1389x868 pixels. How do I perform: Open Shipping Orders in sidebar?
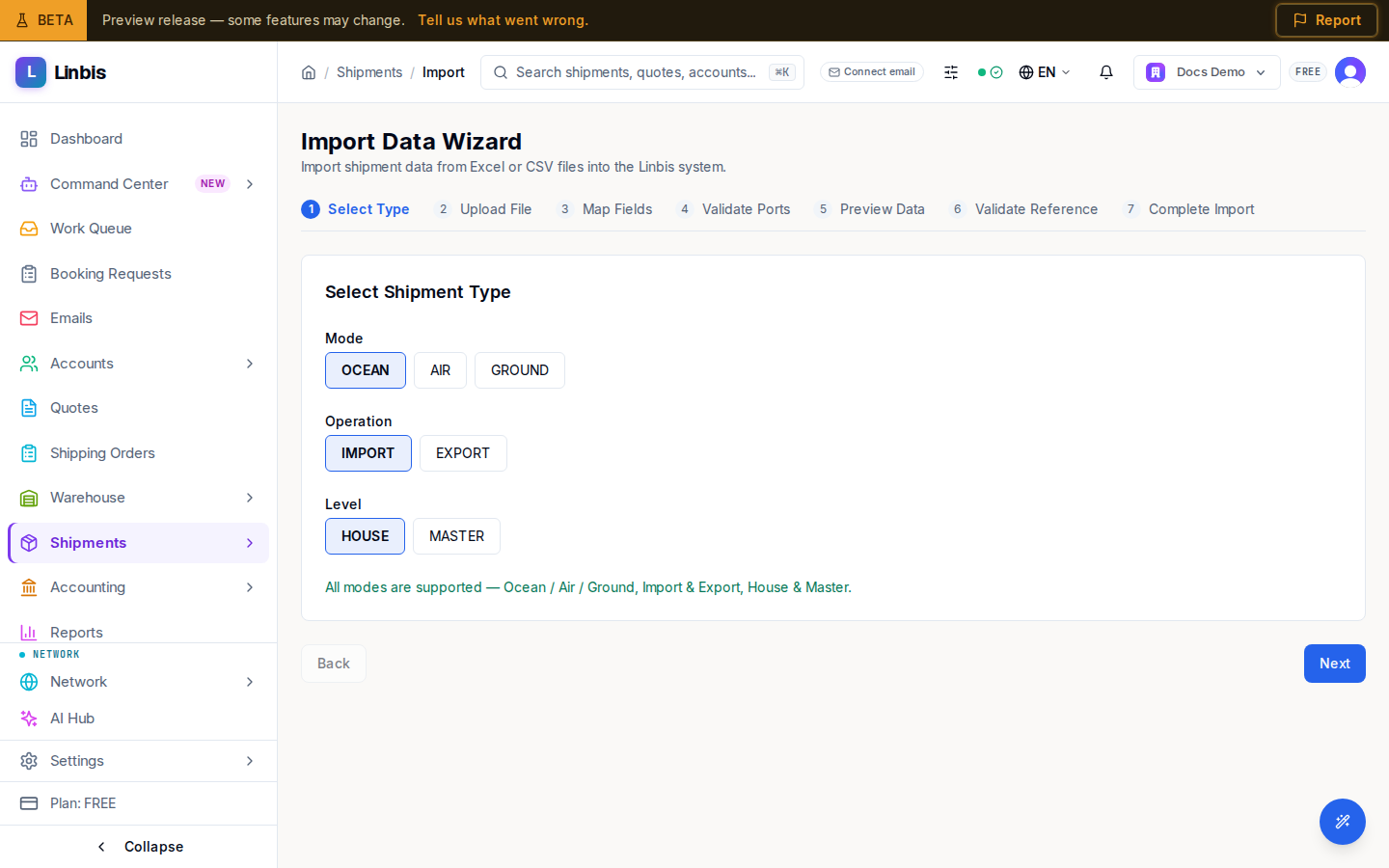138,453
